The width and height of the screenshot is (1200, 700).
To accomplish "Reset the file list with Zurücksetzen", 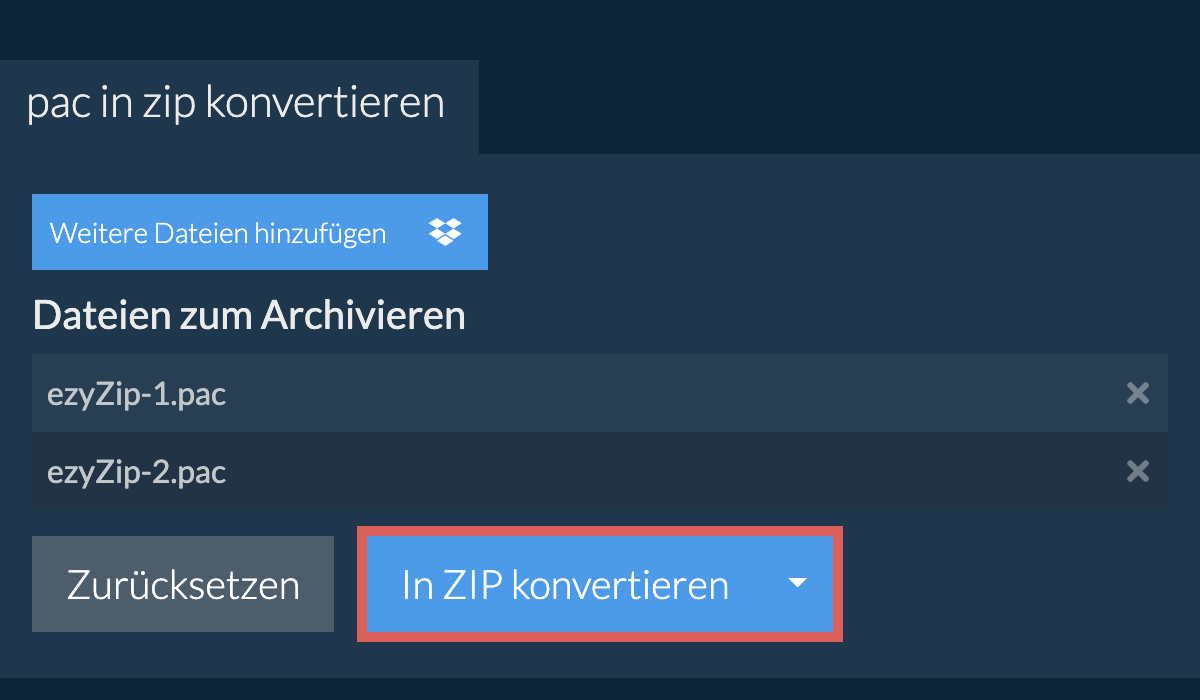I will pyautogui.click(x=183, y=584).
